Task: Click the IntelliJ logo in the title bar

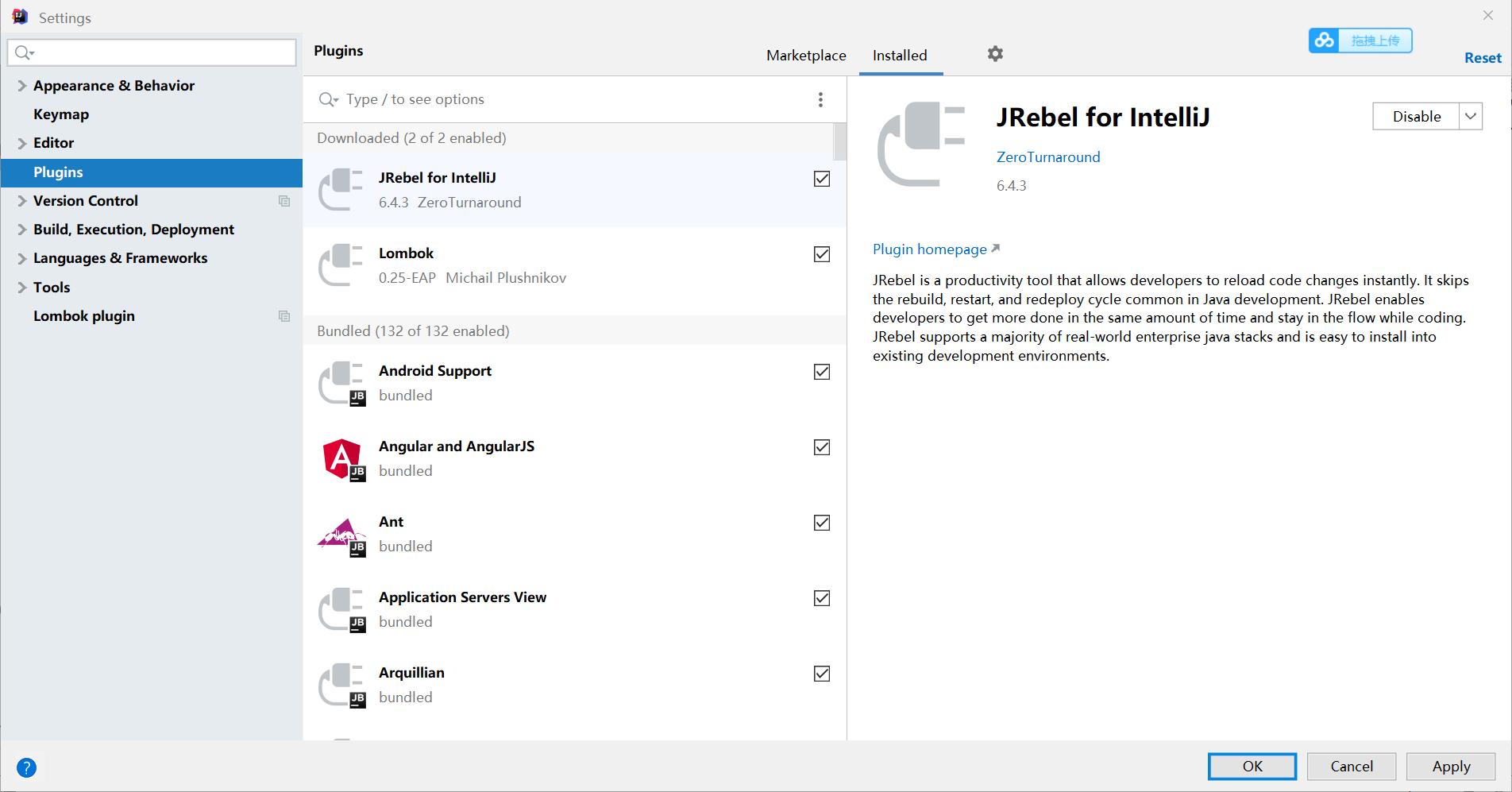Action: pyautogui.click(x=20, y=17)
